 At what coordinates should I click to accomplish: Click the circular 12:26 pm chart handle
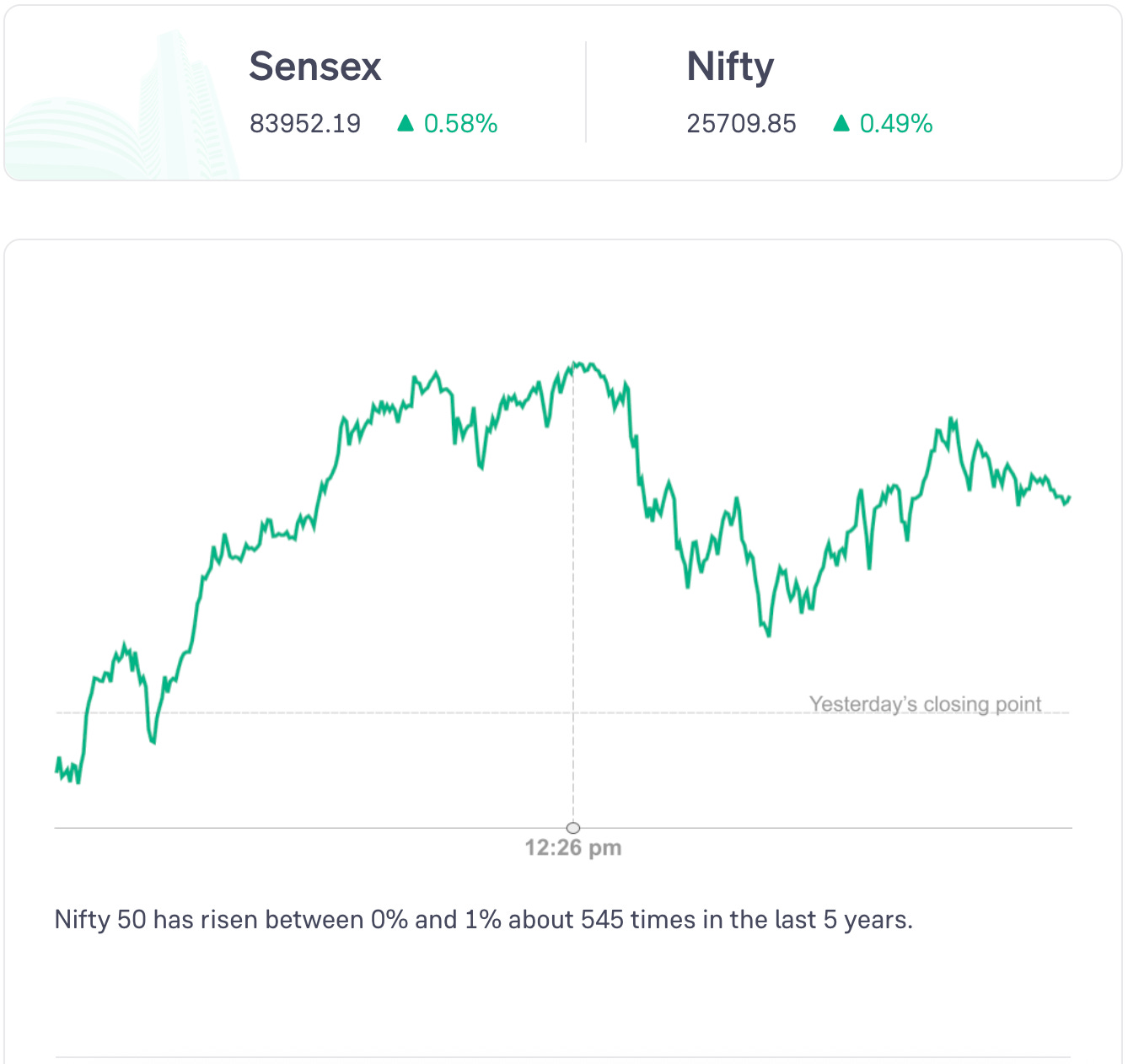click(x=573, y=827)
